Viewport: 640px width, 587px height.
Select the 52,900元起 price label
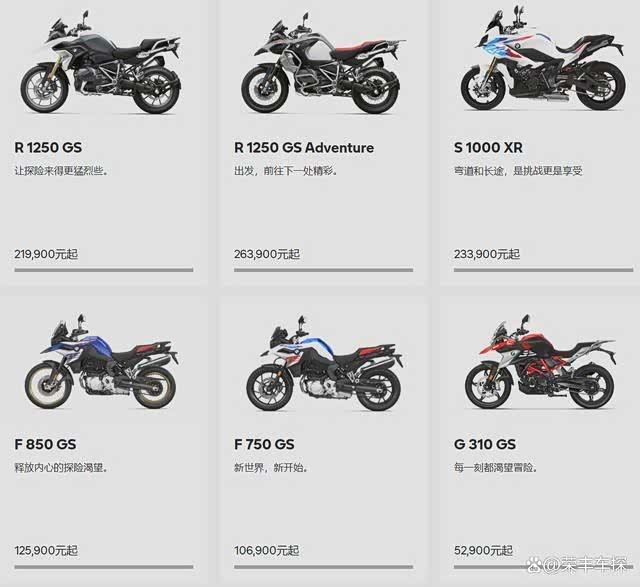(x=483, y=551)
